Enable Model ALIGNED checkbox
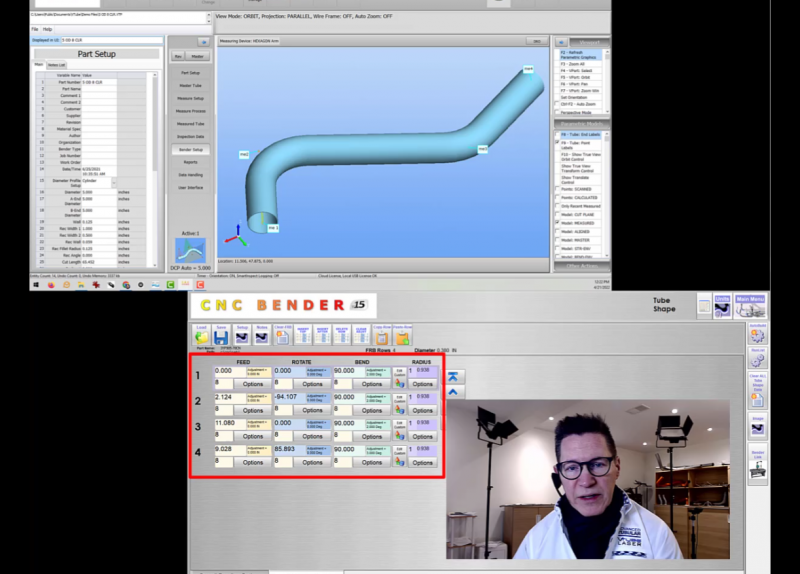This screenshot has height=574, width=800. 558,232
